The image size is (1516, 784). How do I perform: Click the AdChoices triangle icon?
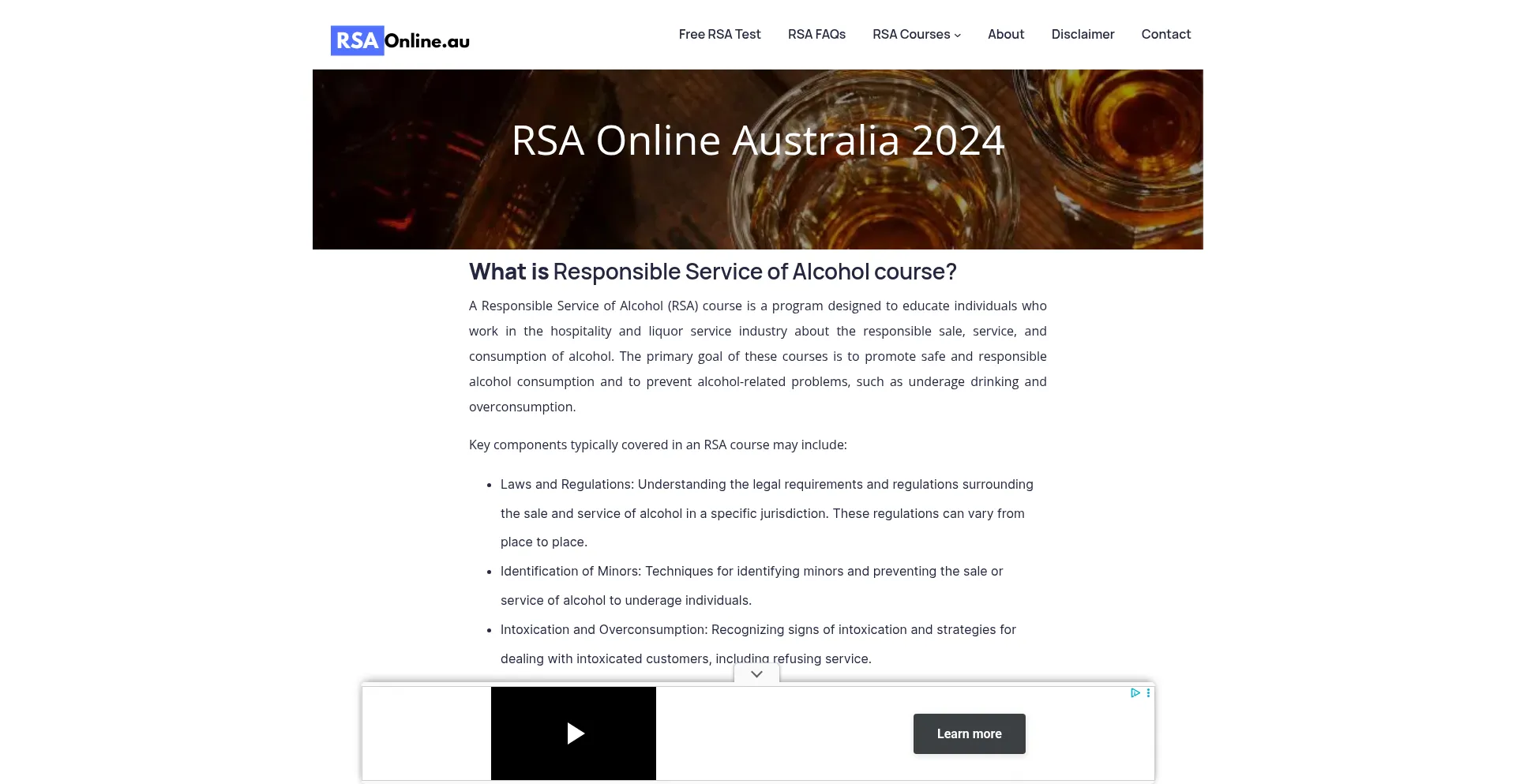point(1135,693)
